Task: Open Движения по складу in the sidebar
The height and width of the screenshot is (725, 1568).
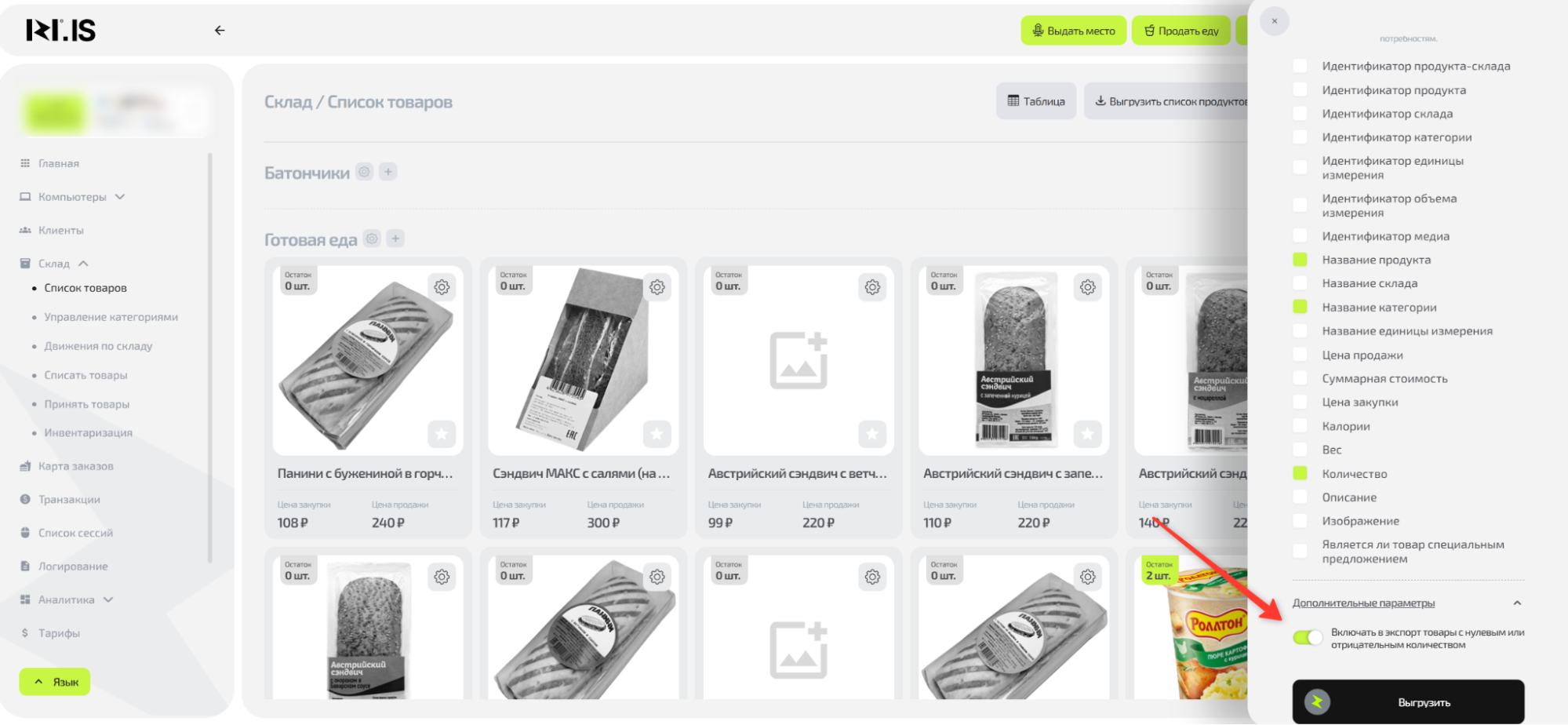Action: (x=98, y=346)
